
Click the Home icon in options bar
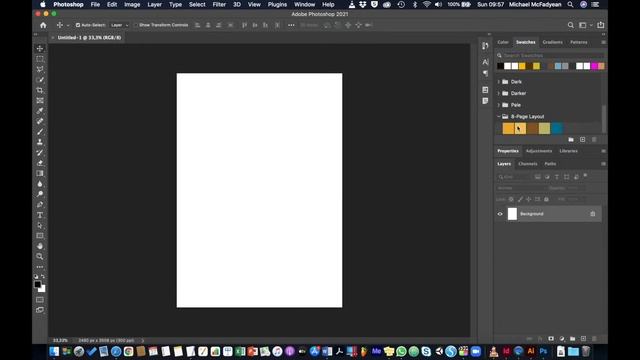[43, 25]
